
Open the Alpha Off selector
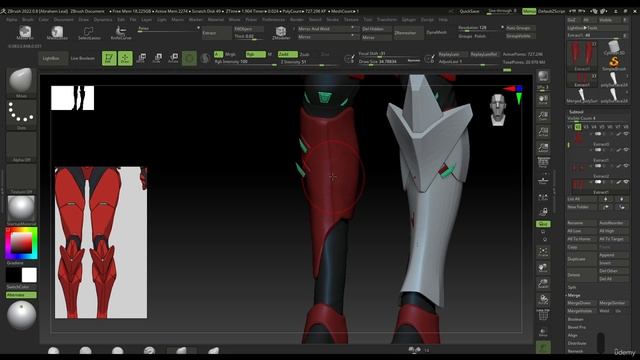(x=21, y=147)
